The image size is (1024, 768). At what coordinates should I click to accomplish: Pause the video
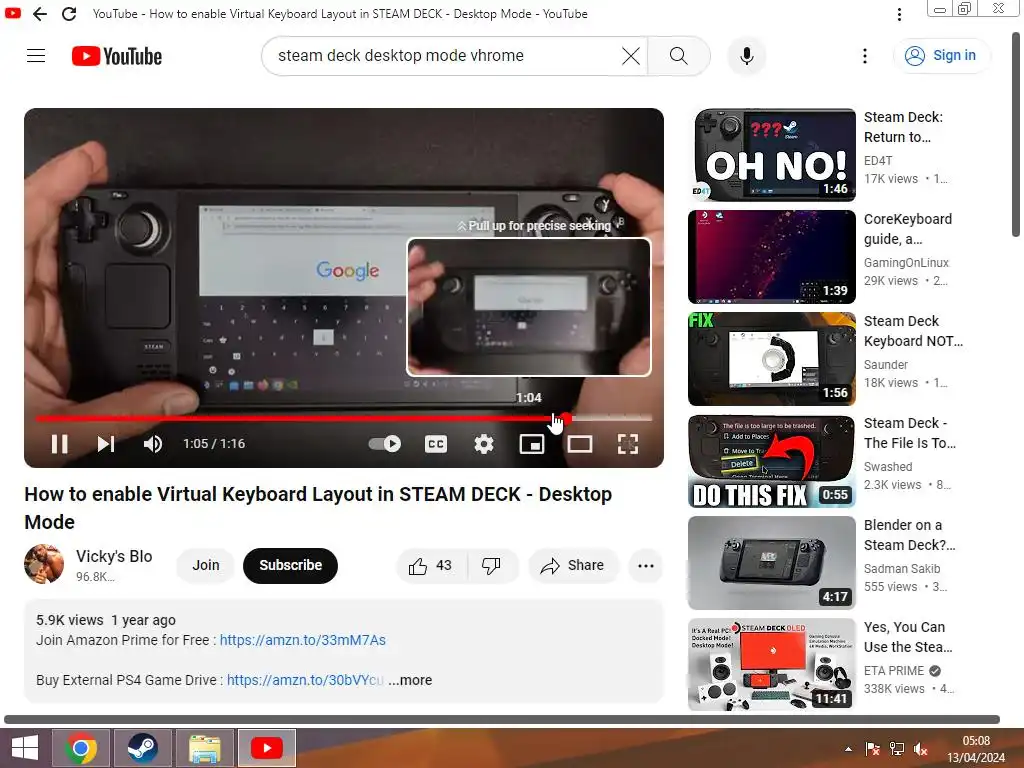(59, 444)
